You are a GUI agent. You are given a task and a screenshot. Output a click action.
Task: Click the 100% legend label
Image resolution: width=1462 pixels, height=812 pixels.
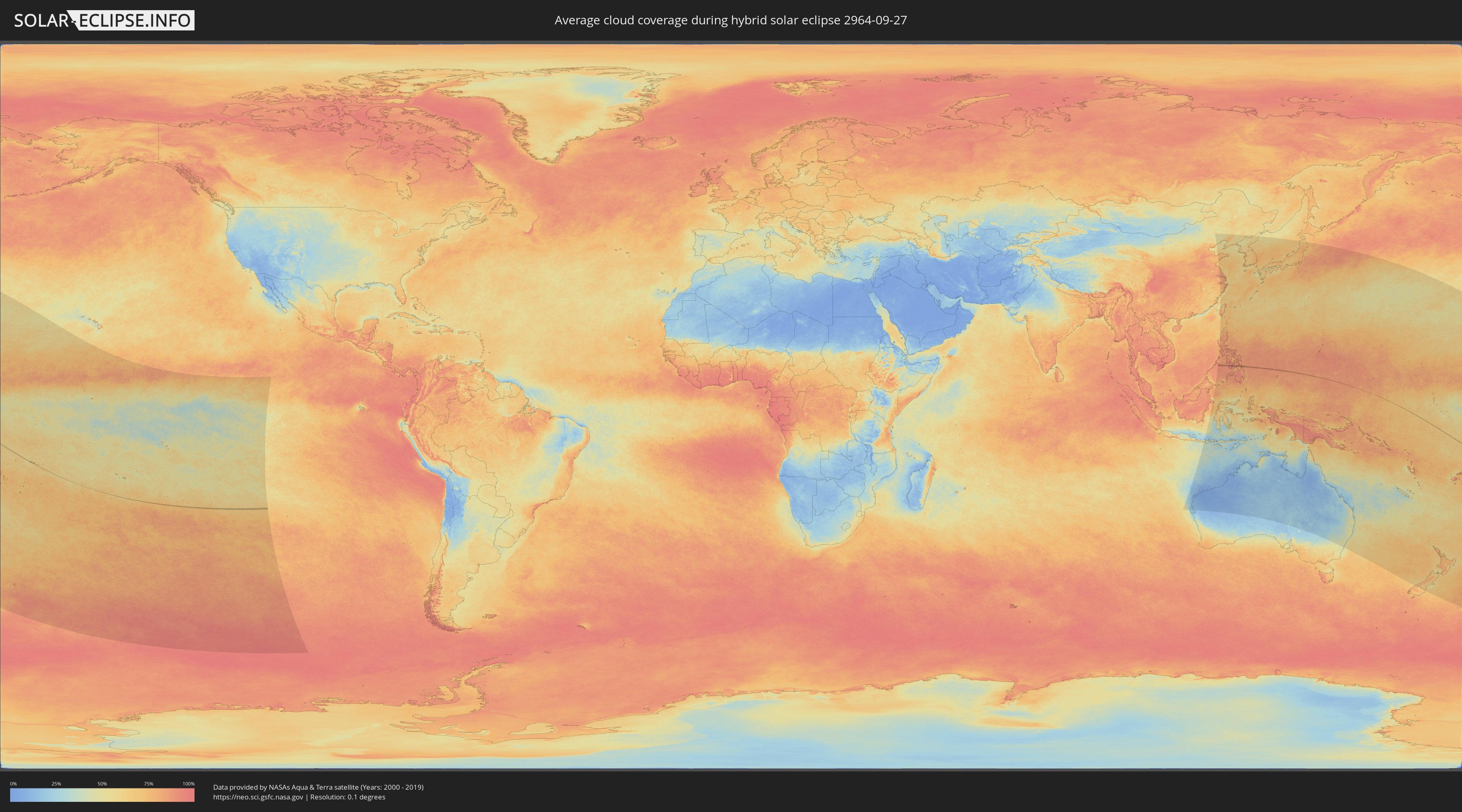click(188, 784)
